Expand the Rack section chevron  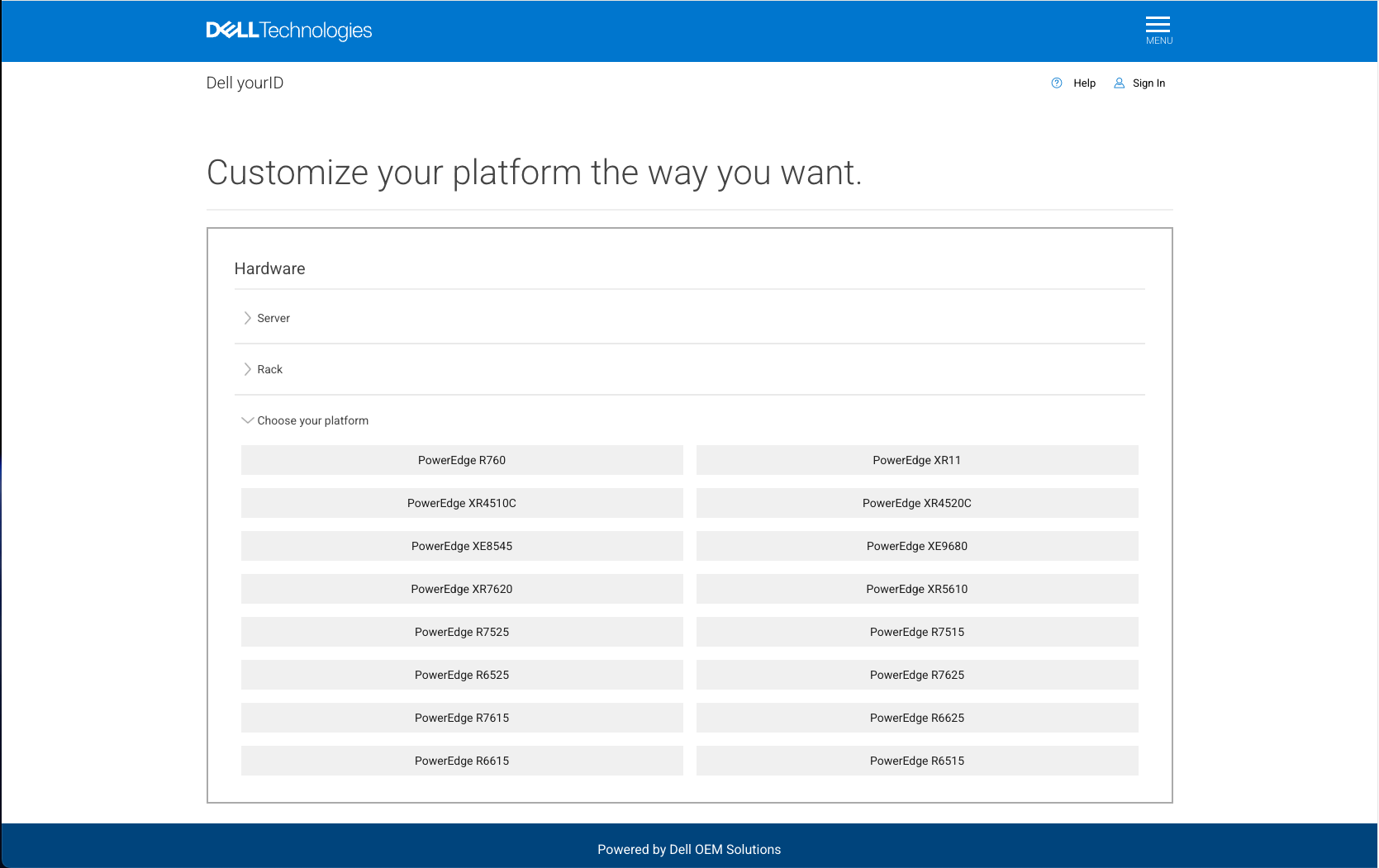[247, 369]
